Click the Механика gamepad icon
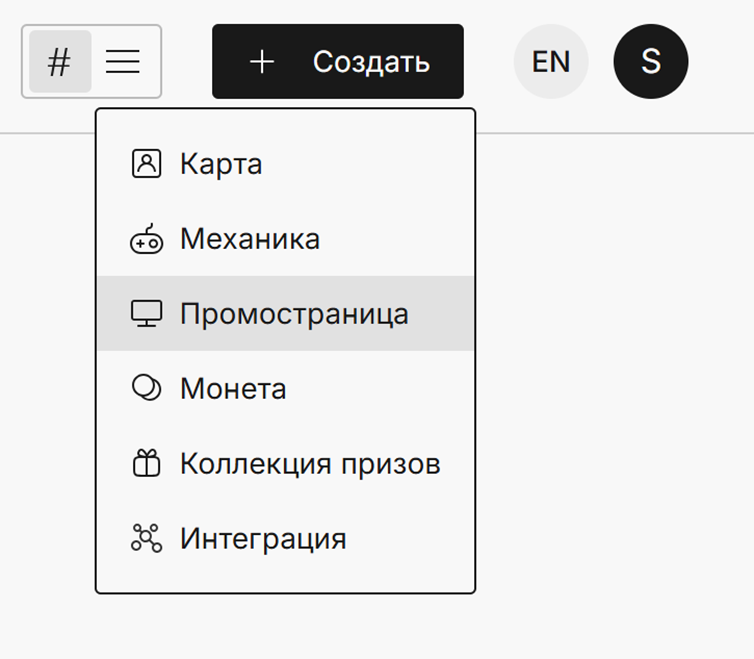 click(146, 239)
